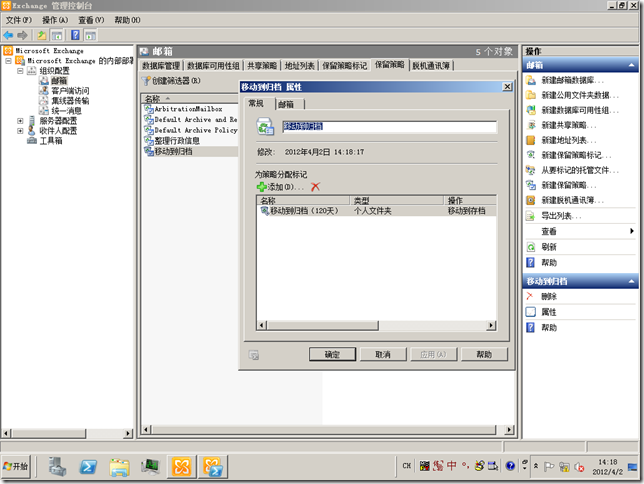Click the blue help icon in toolbar
This screenshot has width=644, height=484.
(75, 35)
